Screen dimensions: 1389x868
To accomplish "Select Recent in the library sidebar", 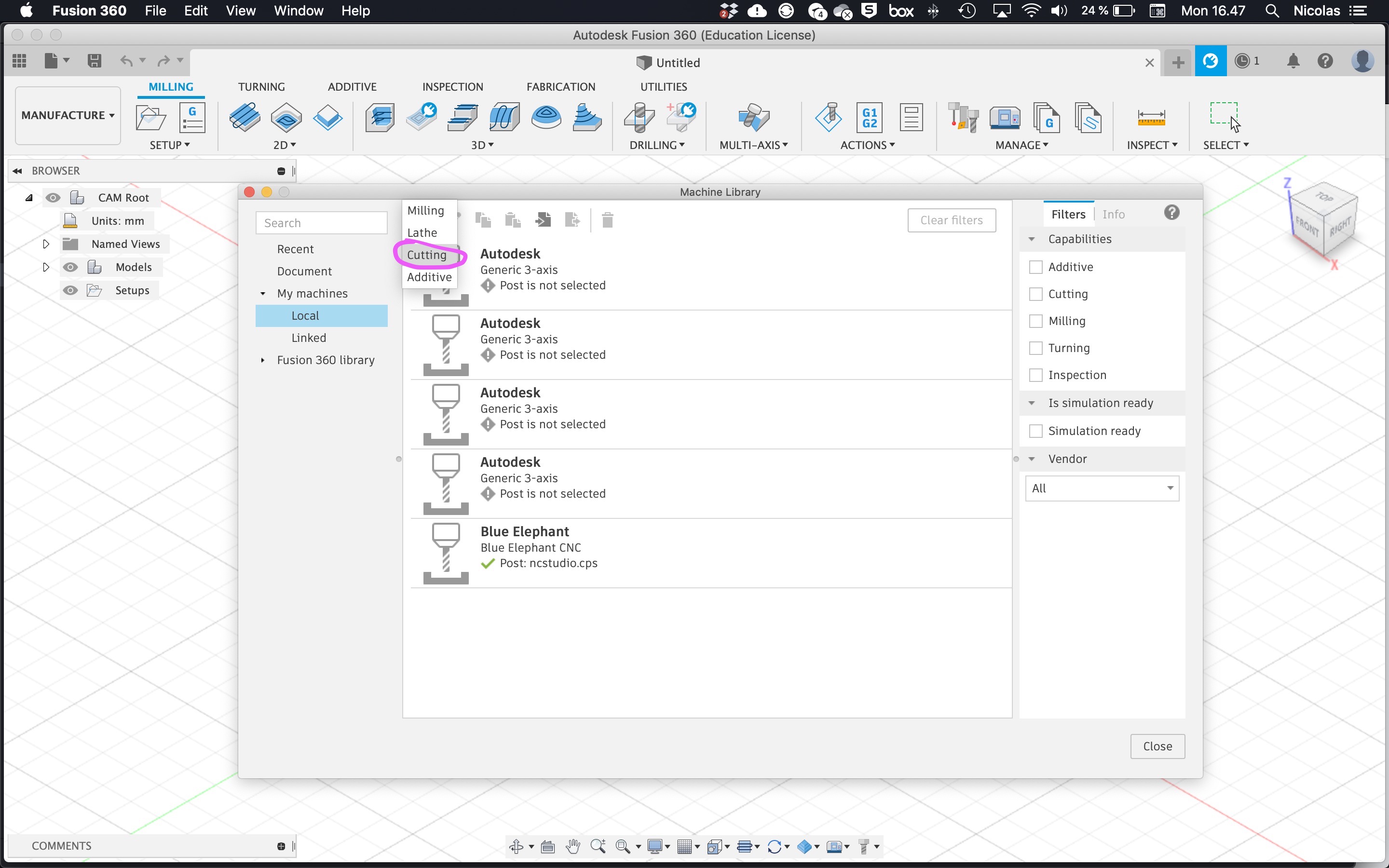I will [x=295, y=249].
